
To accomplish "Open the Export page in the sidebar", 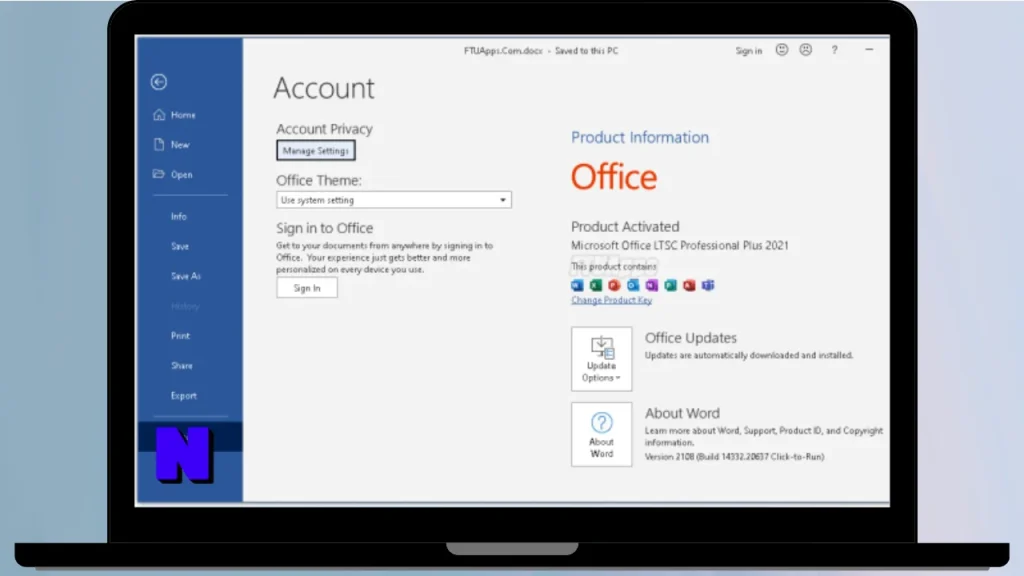I will [184, 396].
